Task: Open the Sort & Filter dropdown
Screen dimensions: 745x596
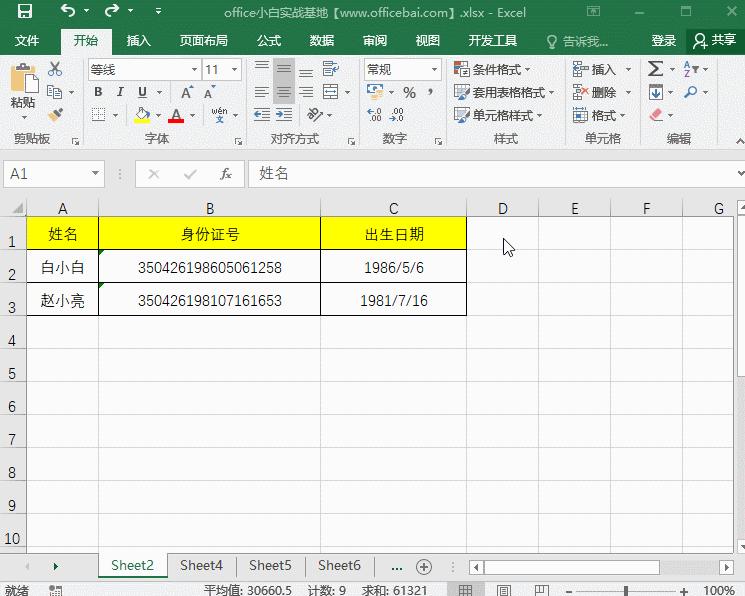Action: coord(695,69)
